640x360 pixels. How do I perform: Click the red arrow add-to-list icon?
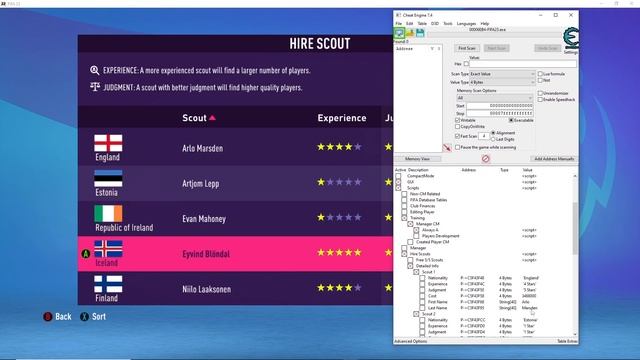click(x=447, y=147)
